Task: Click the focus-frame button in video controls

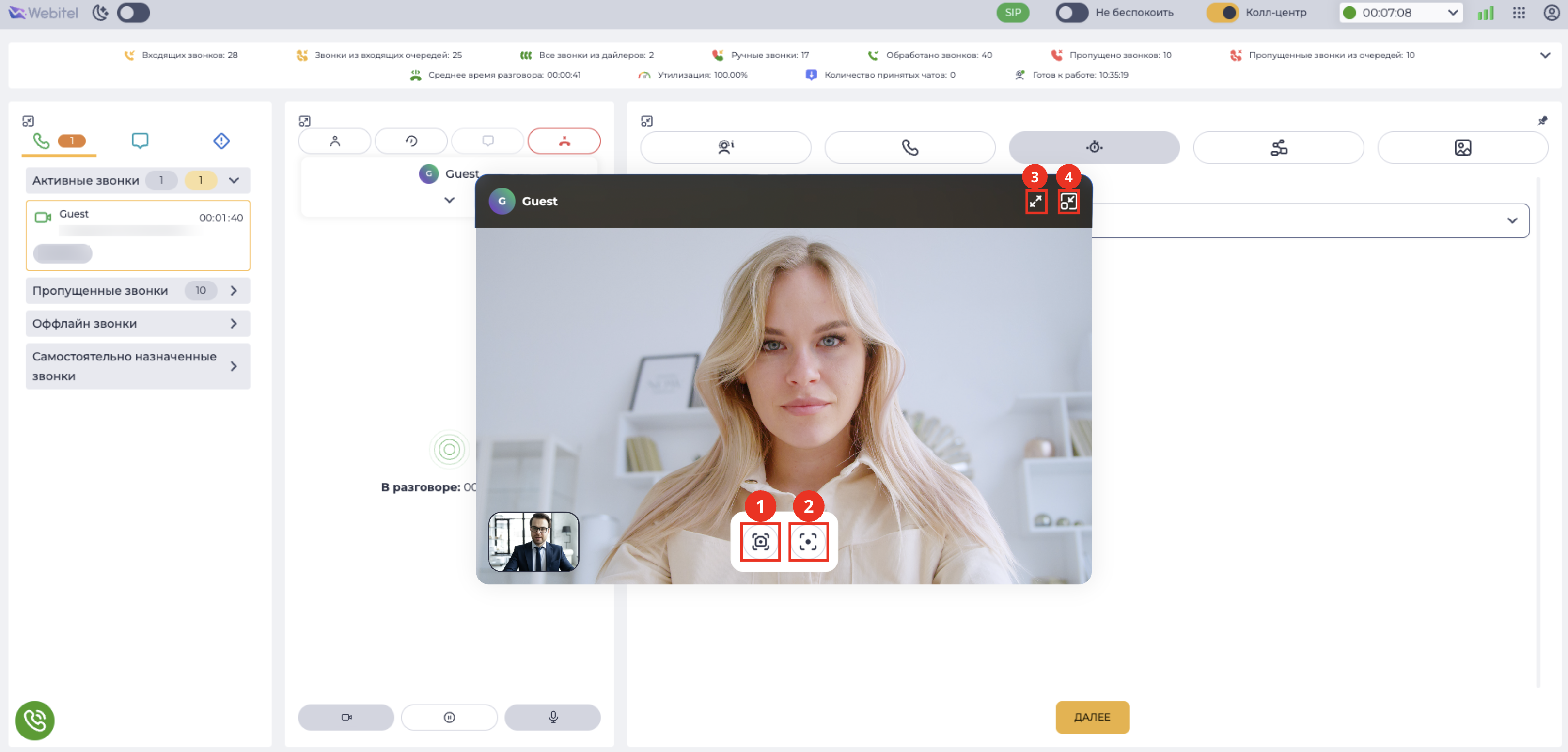Action: (808, 541)
